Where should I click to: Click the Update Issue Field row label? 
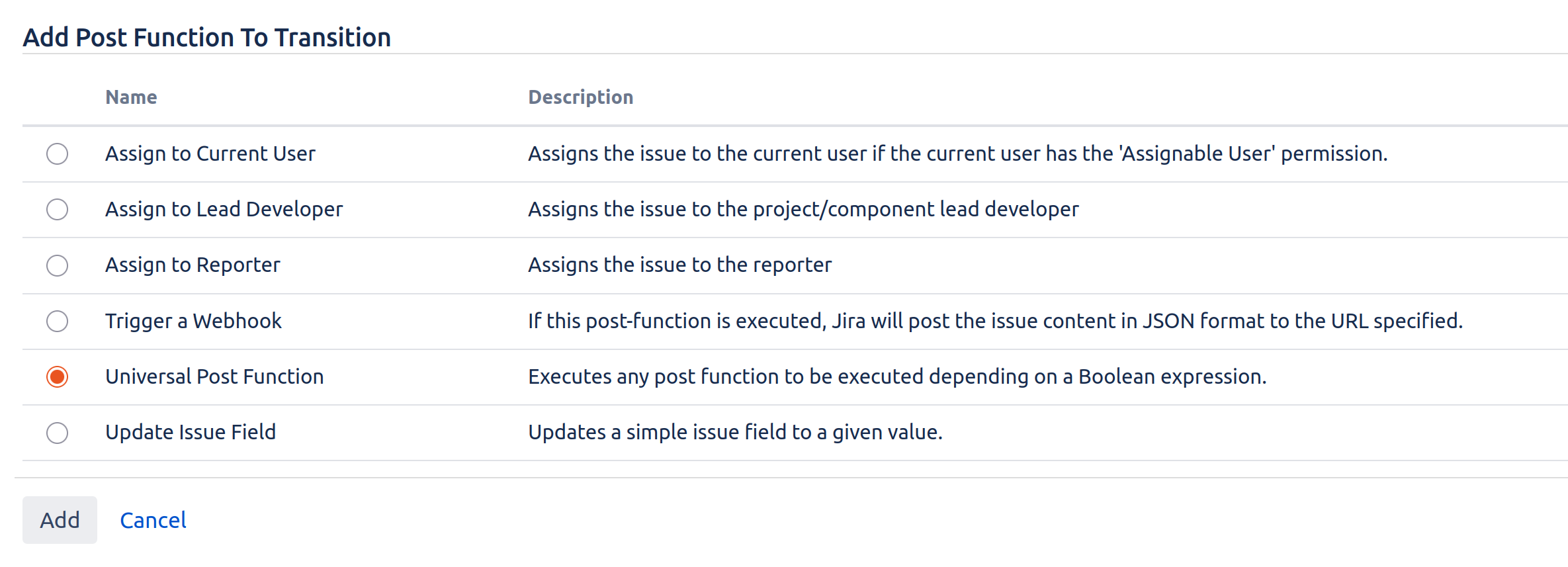tap(191, 433)
